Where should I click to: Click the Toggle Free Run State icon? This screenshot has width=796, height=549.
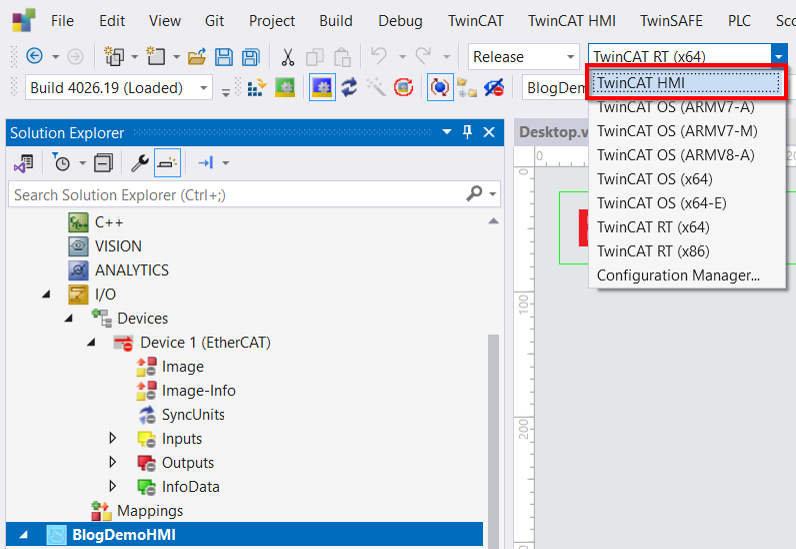[x=404, y=88]
